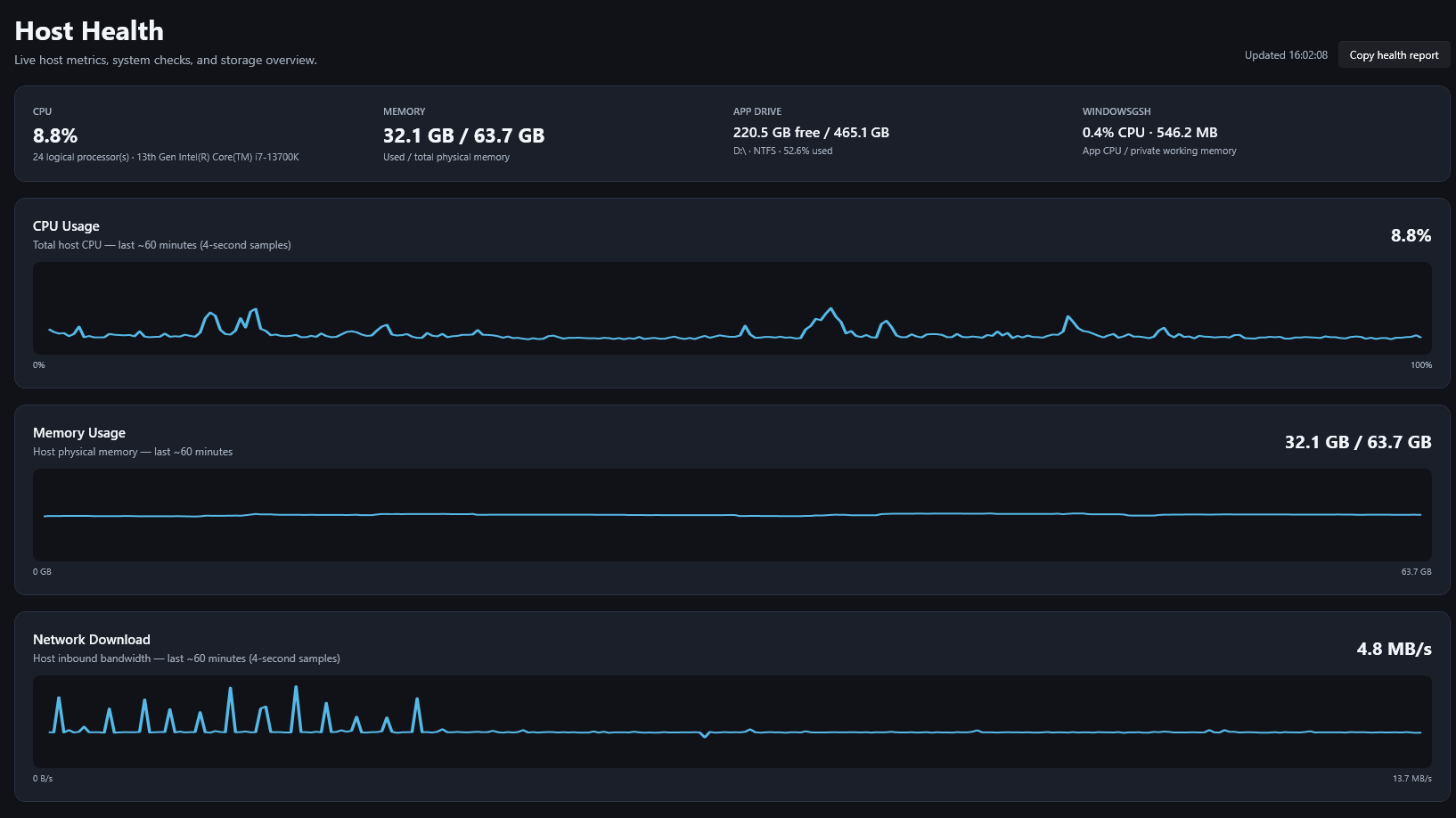Select the 'Updated 16:02:08' timestamp text

click(1286, 55)
